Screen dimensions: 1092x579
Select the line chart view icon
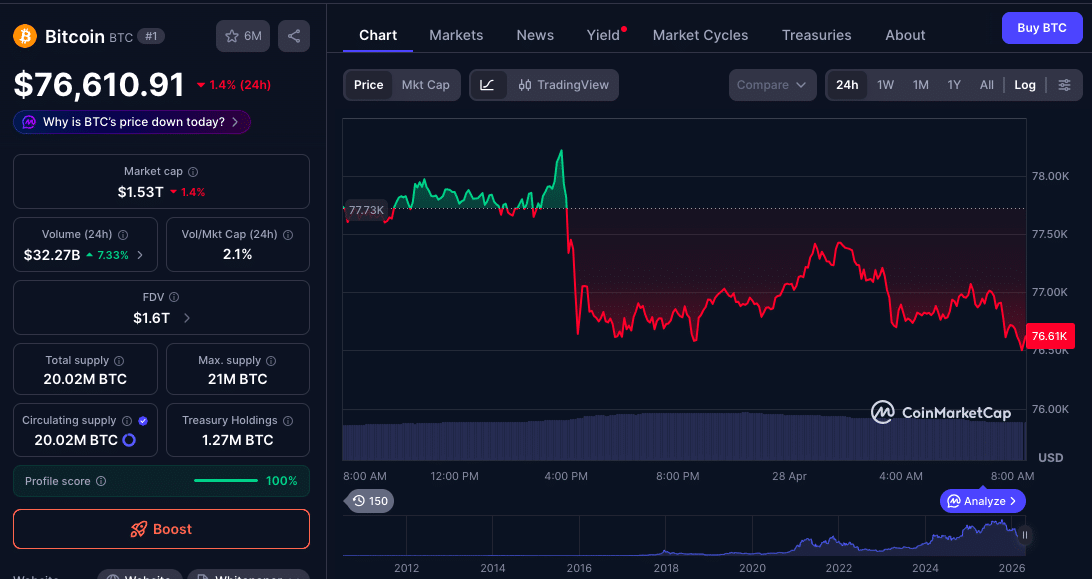(x=489, y=84)
